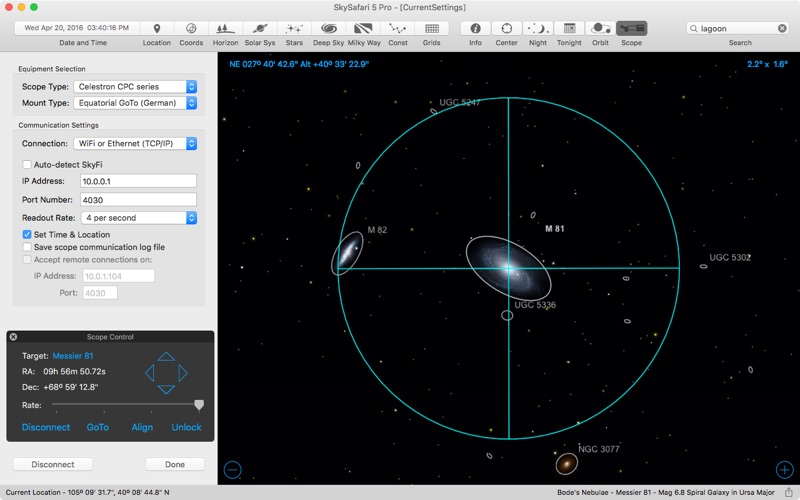The height and width of the screenshot is (500, 800).
Task: Open the Readout Rate dropdown
Action: (139, 218)
